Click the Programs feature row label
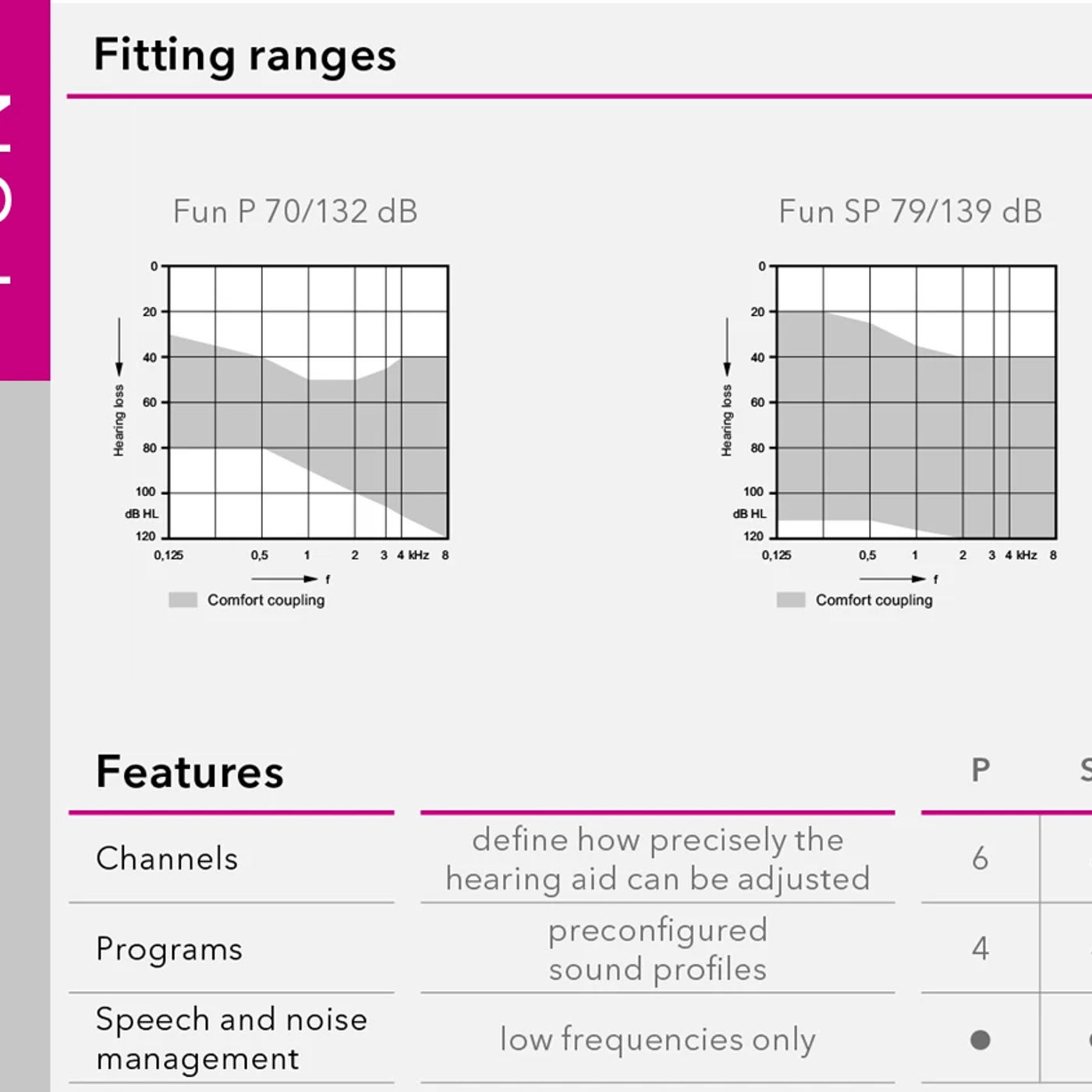 (x=169, y=948)
